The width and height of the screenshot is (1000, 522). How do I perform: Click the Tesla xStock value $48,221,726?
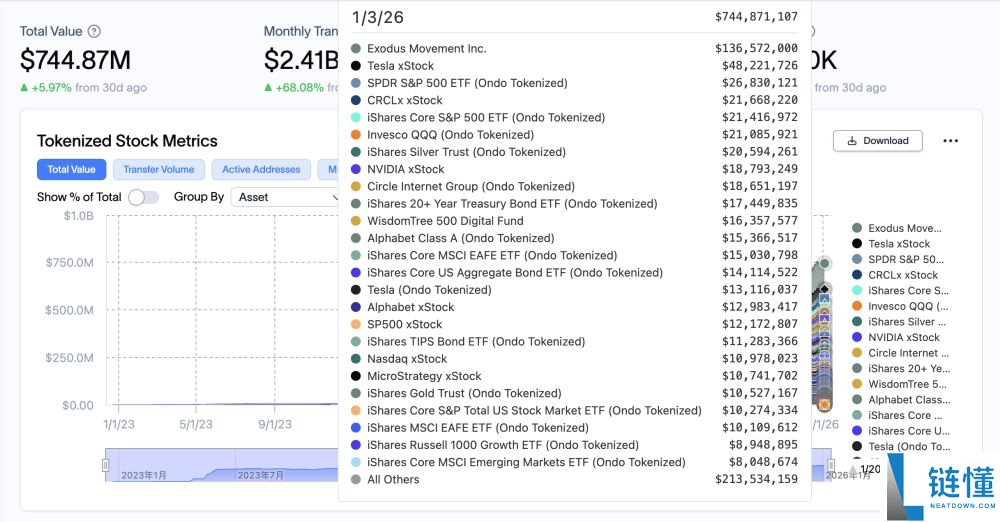click(x=760, y=66)
